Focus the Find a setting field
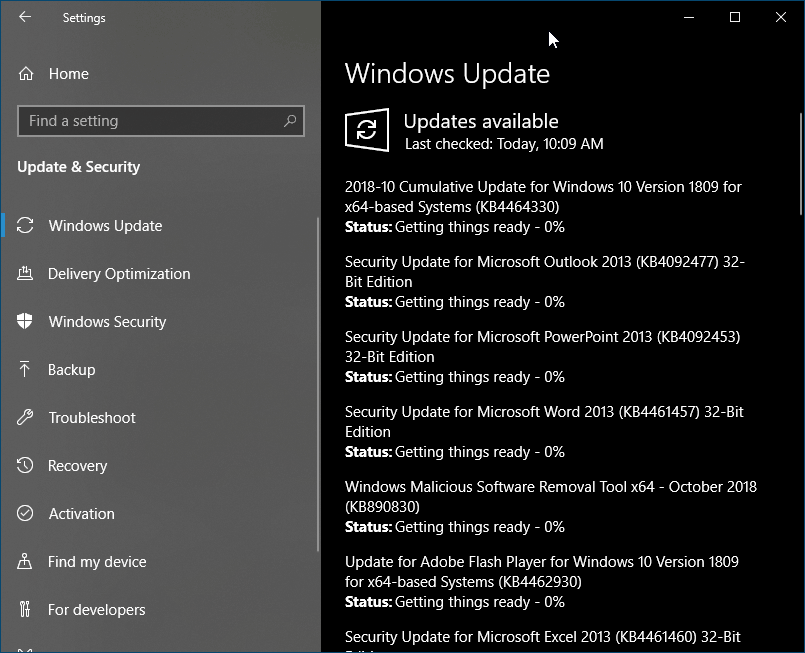805x653 pixels. pos(161,121)
